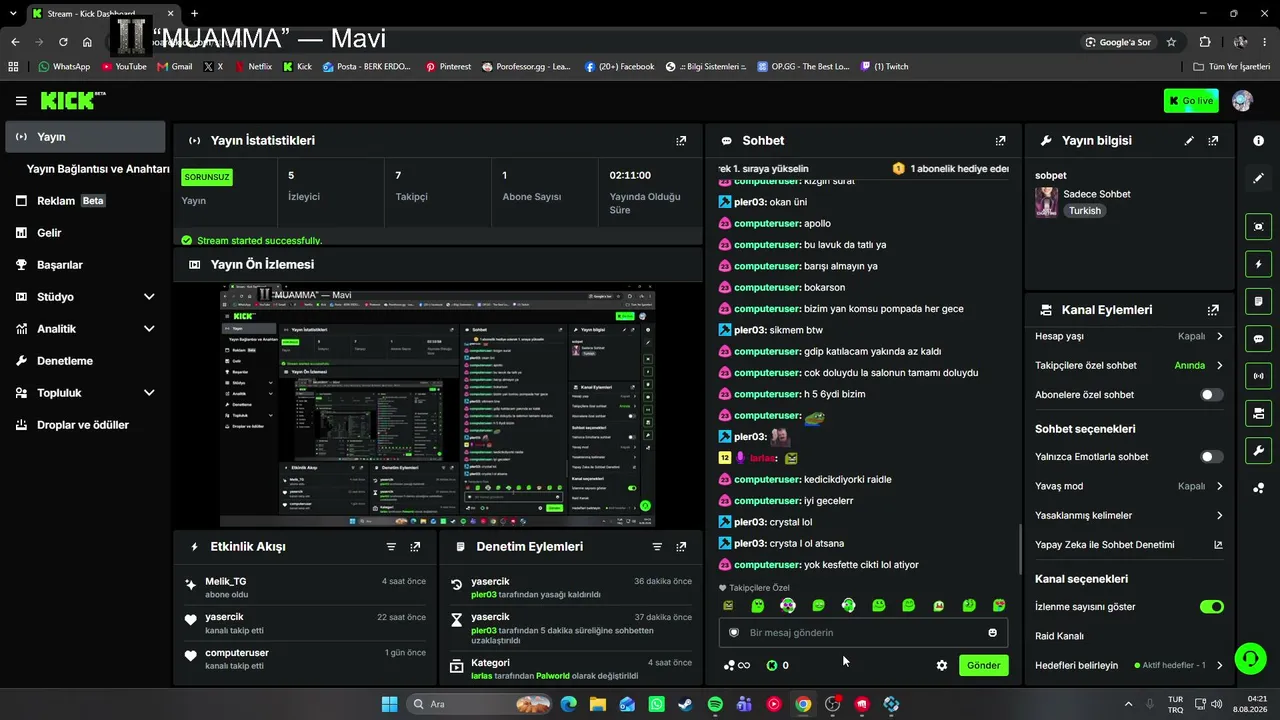Send message with Gönder button
This screenshot has width=1280, height=720.
point(984,665)
